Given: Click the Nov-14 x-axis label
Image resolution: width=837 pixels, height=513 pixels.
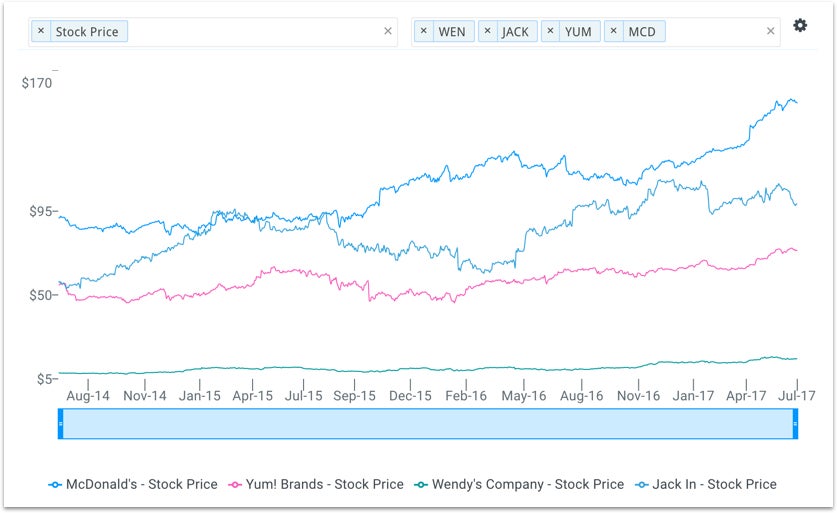Looking at the screenshot, I should tap(145, 396).
